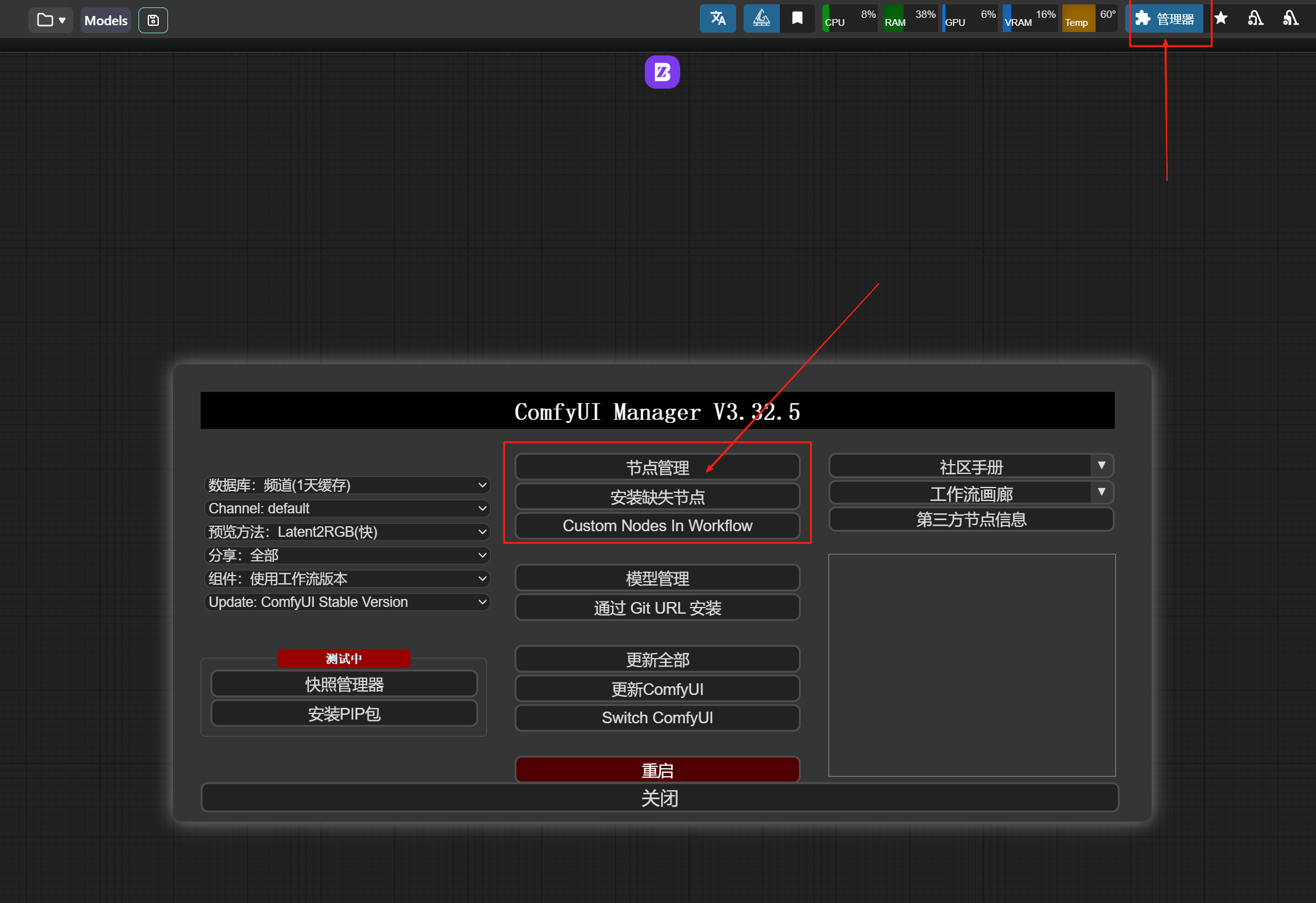Click the CPU usage monitor
The image size is (1316, 903).
click(x=850, y=18)
